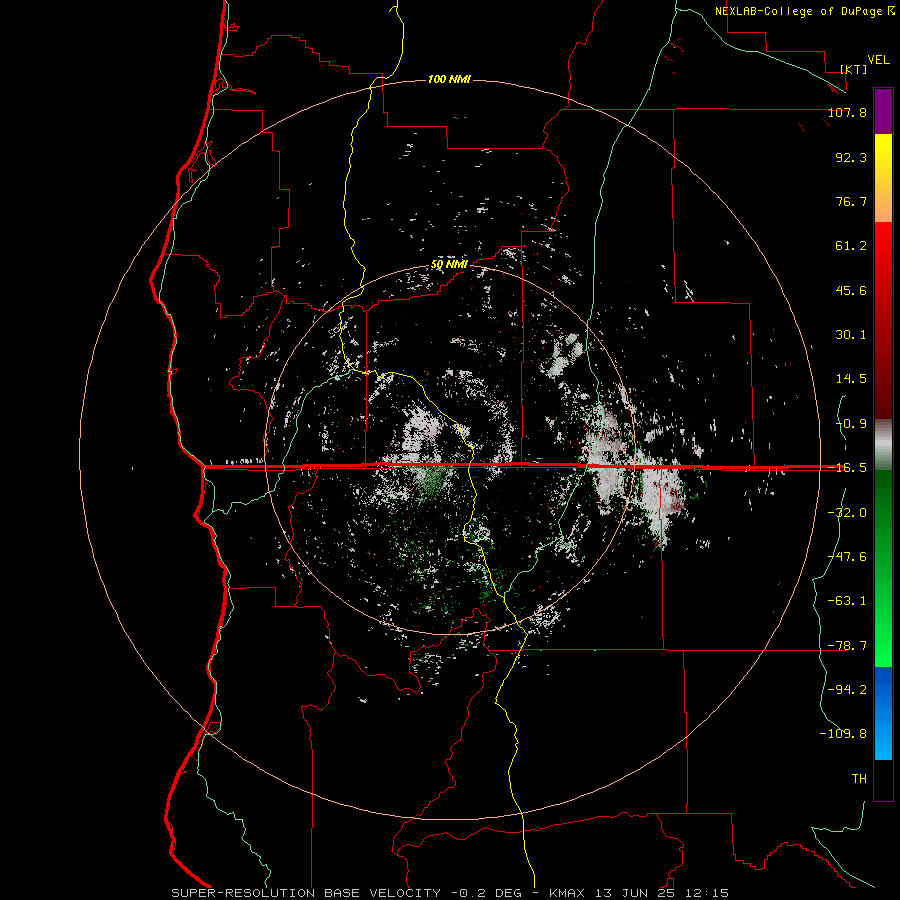Click the -63.1 scale value

coord(847,601)
